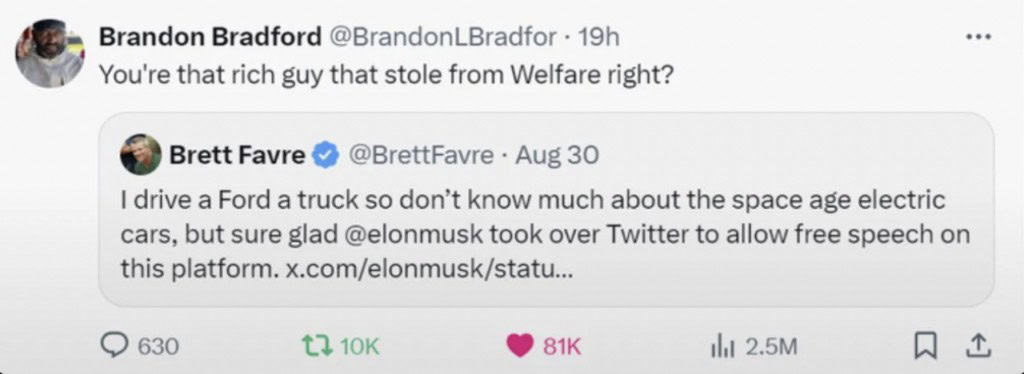1024x374 pixels.
Task: Click Brett Favre's blue verified badge
Action: (x=325, y=155)
